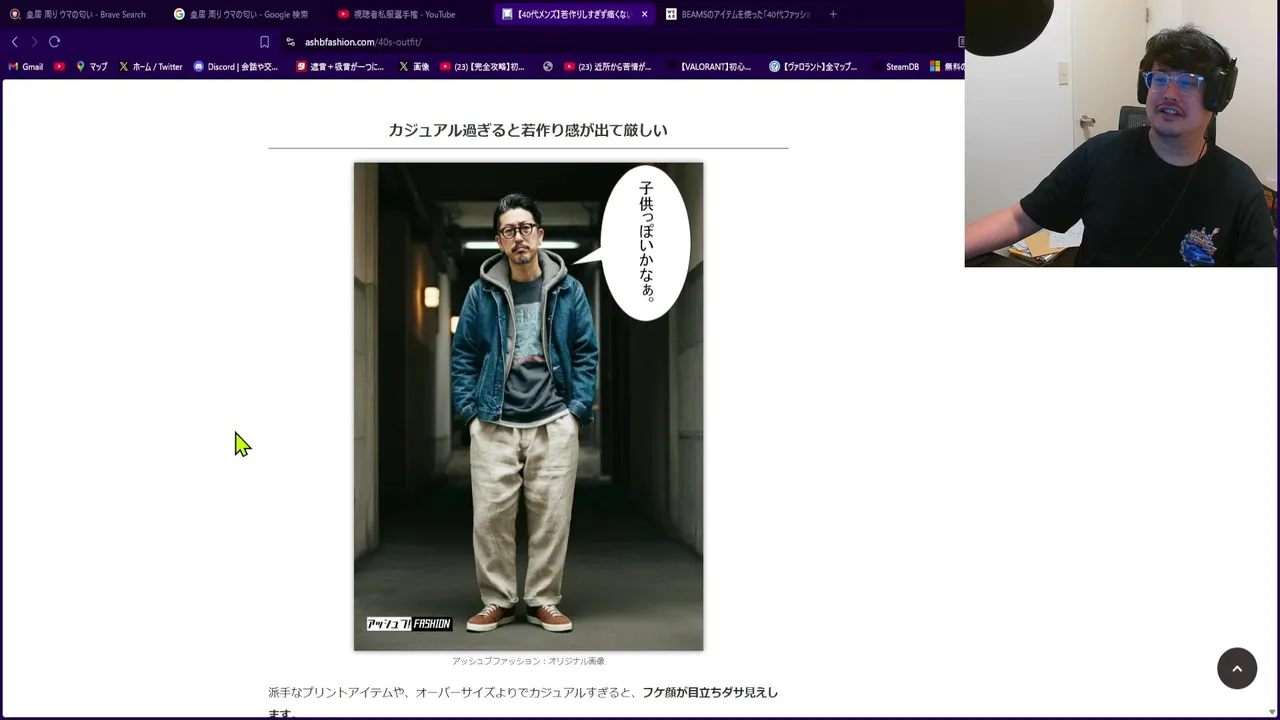Click the fashion outfit photo

(528, 406)
